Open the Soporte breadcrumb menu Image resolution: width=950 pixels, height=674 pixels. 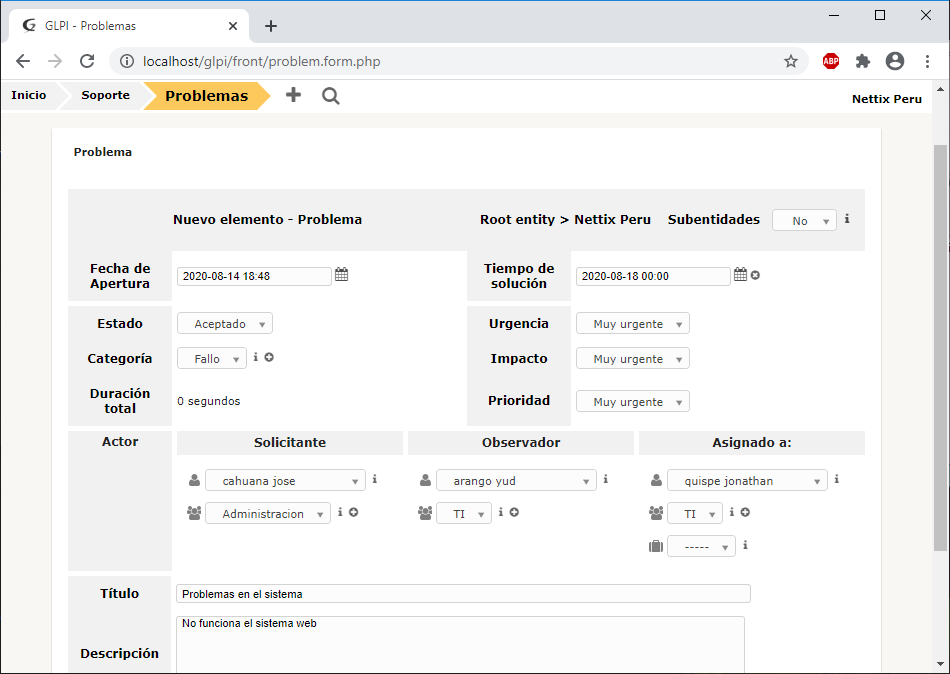[x=105, y=96]
